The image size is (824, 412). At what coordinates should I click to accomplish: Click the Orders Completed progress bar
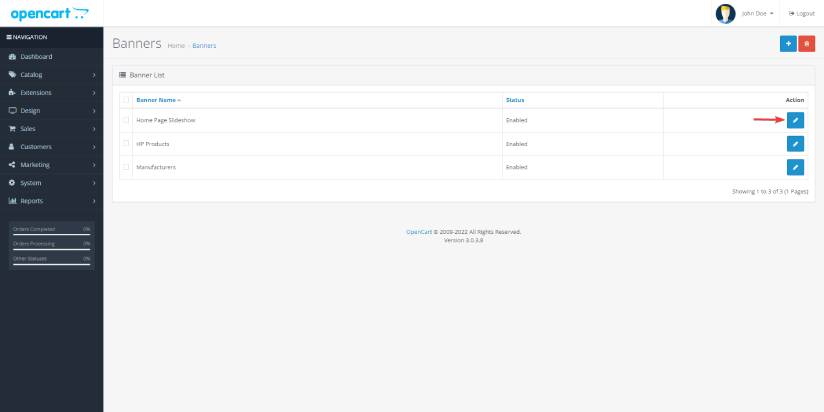tap(51, 233)
